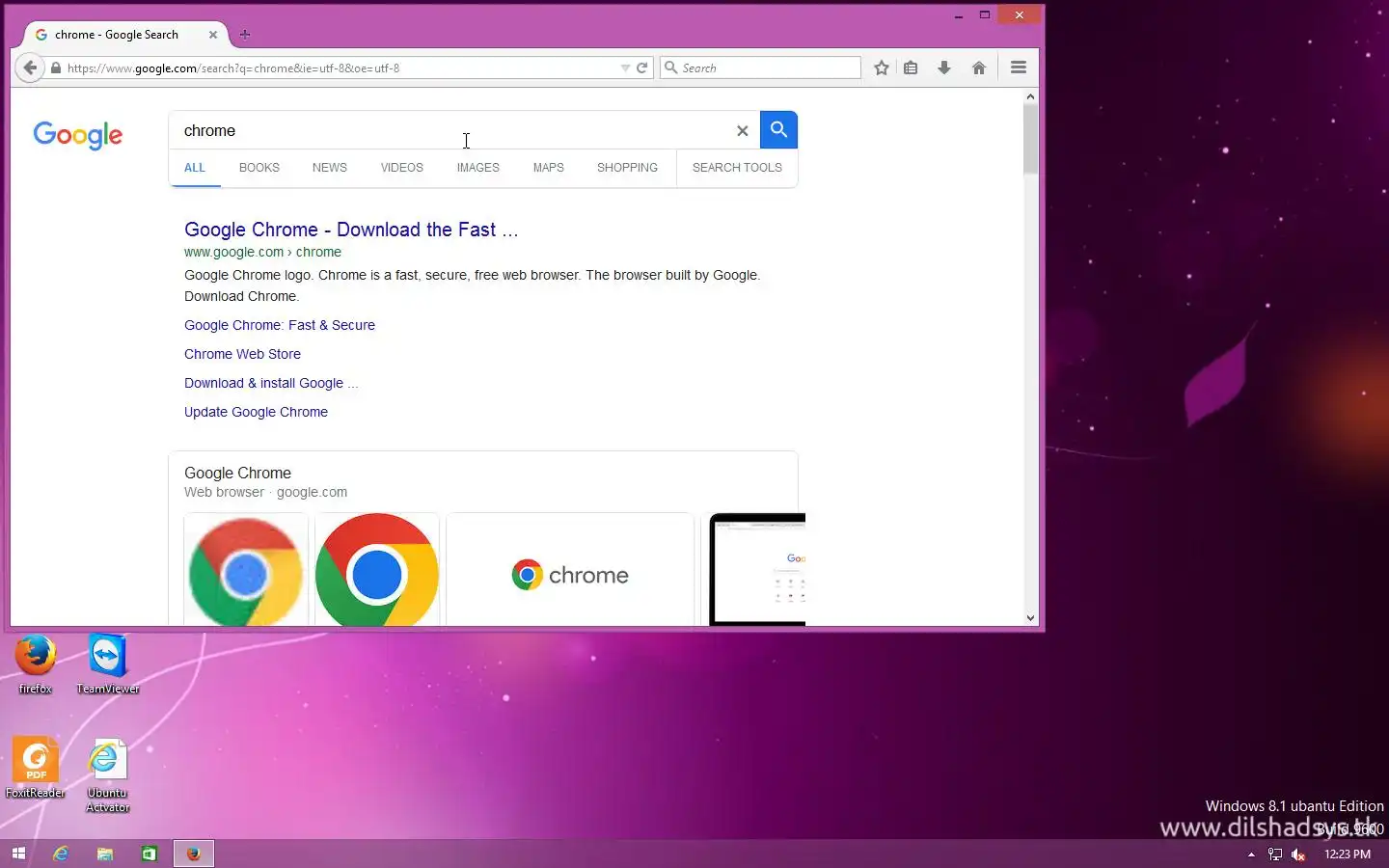Open network status tray icon
Screen dimensions: 1389x868
1275,854
